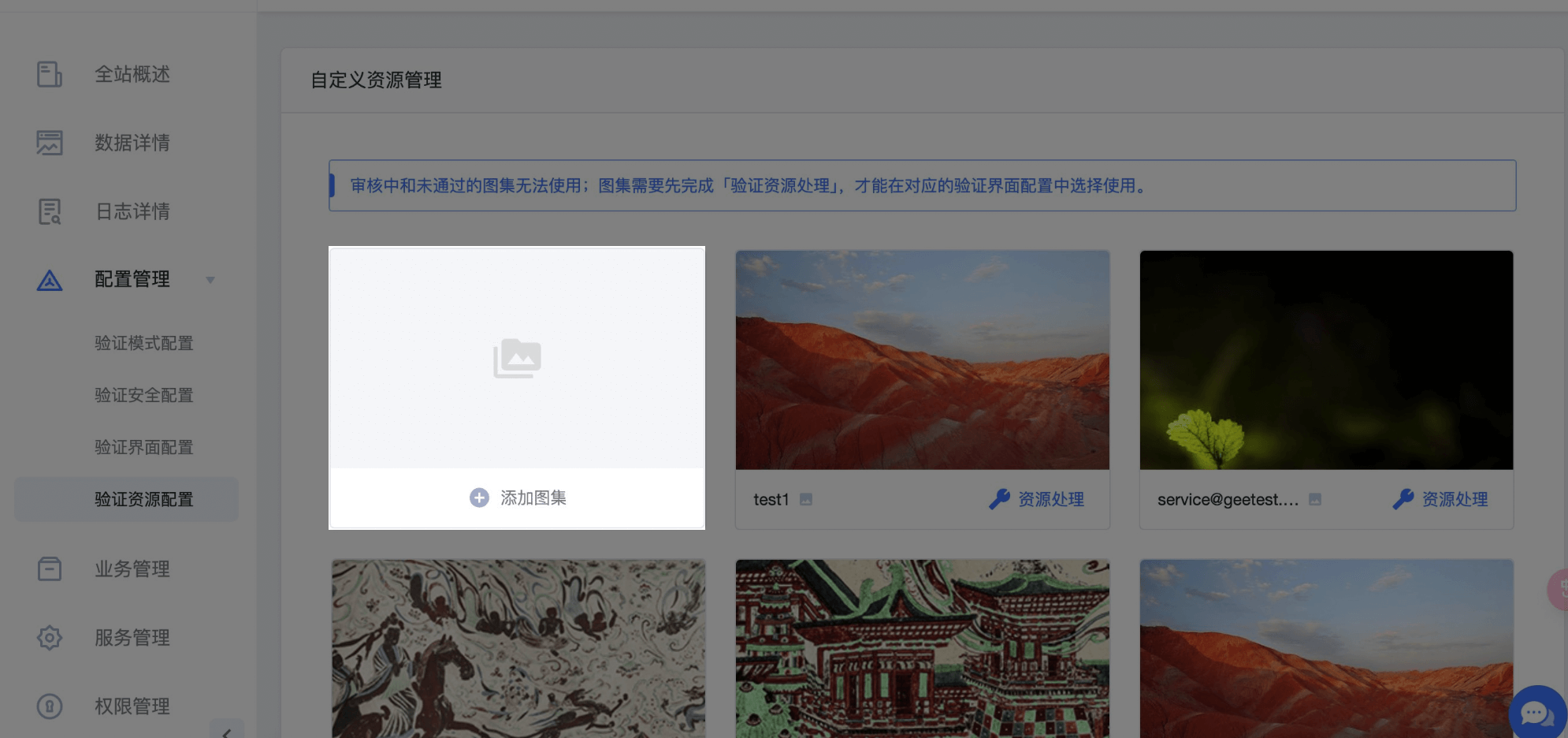Viewport: 1568px width, 738px height.
Task: Click the wrench icon beside test1's 资源处理
Action: [x=998, y=498]
